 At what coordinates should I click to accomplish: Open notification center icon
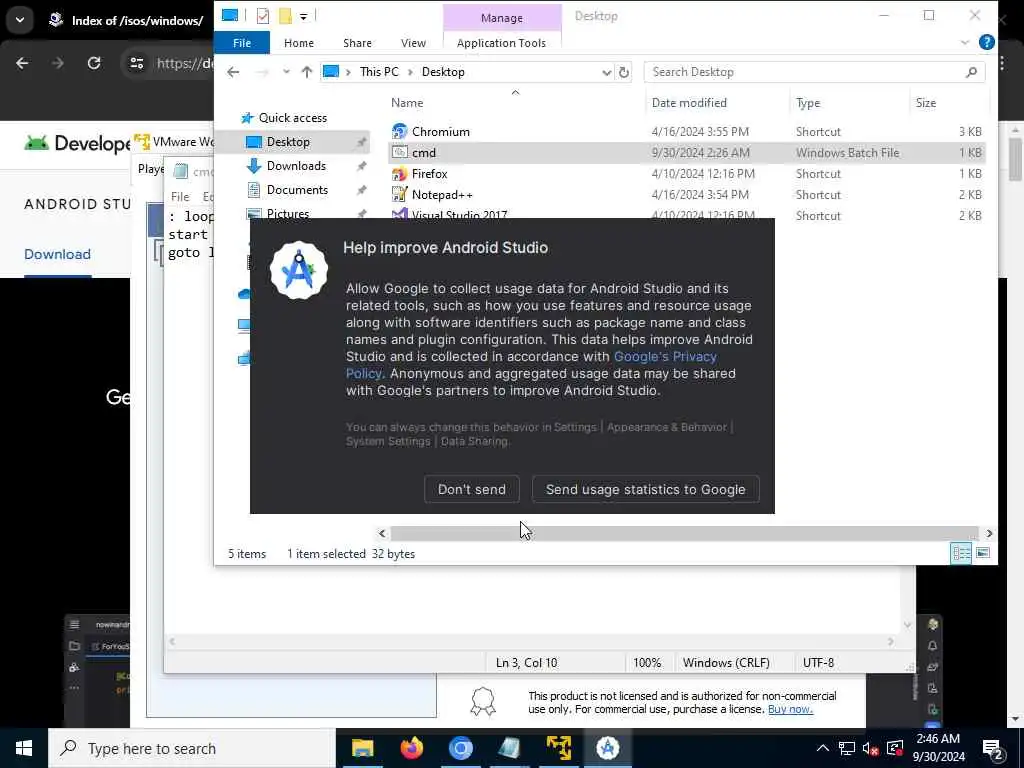[993, 749]
